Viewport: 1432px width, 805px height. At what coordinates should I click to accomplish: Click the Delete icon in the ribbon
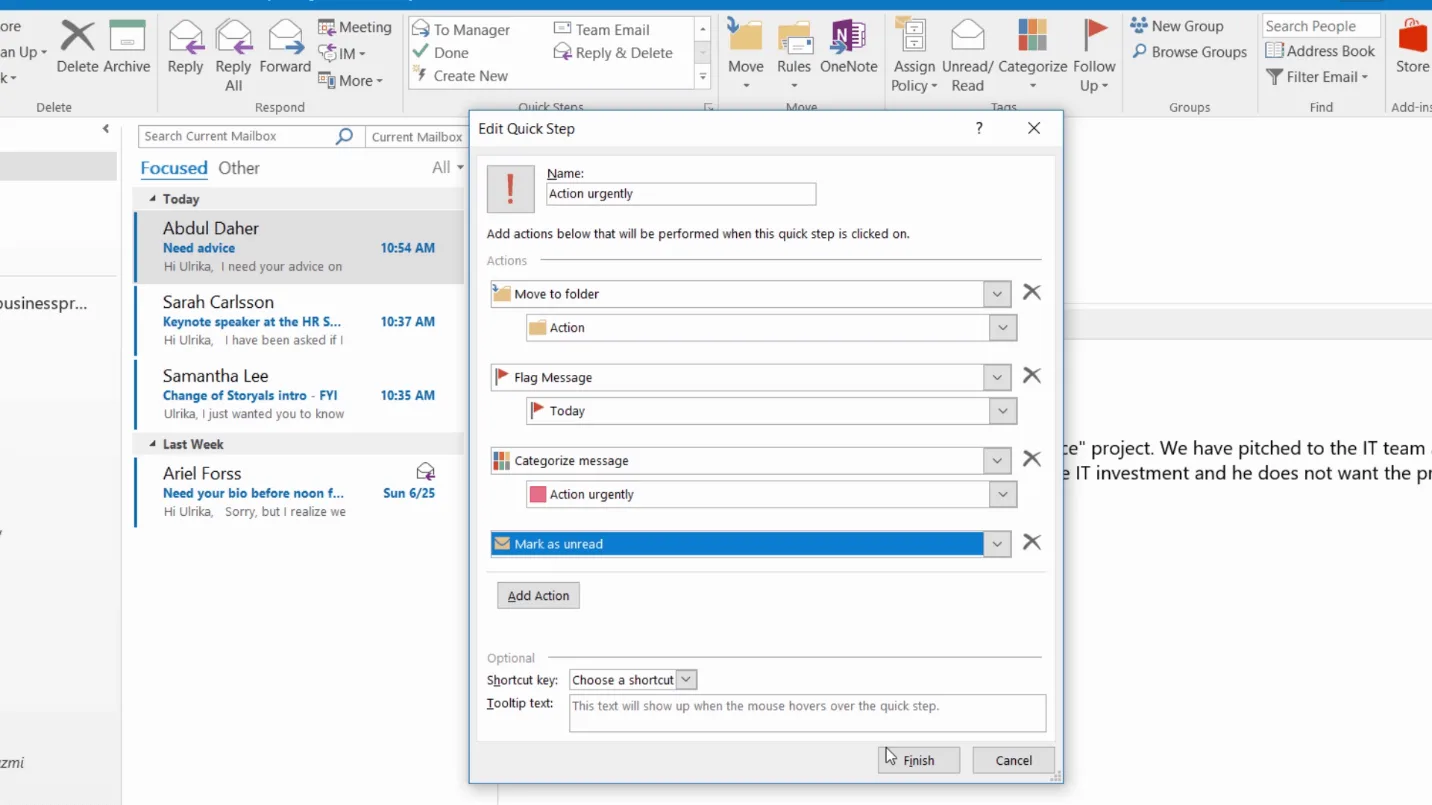(77, 46)
